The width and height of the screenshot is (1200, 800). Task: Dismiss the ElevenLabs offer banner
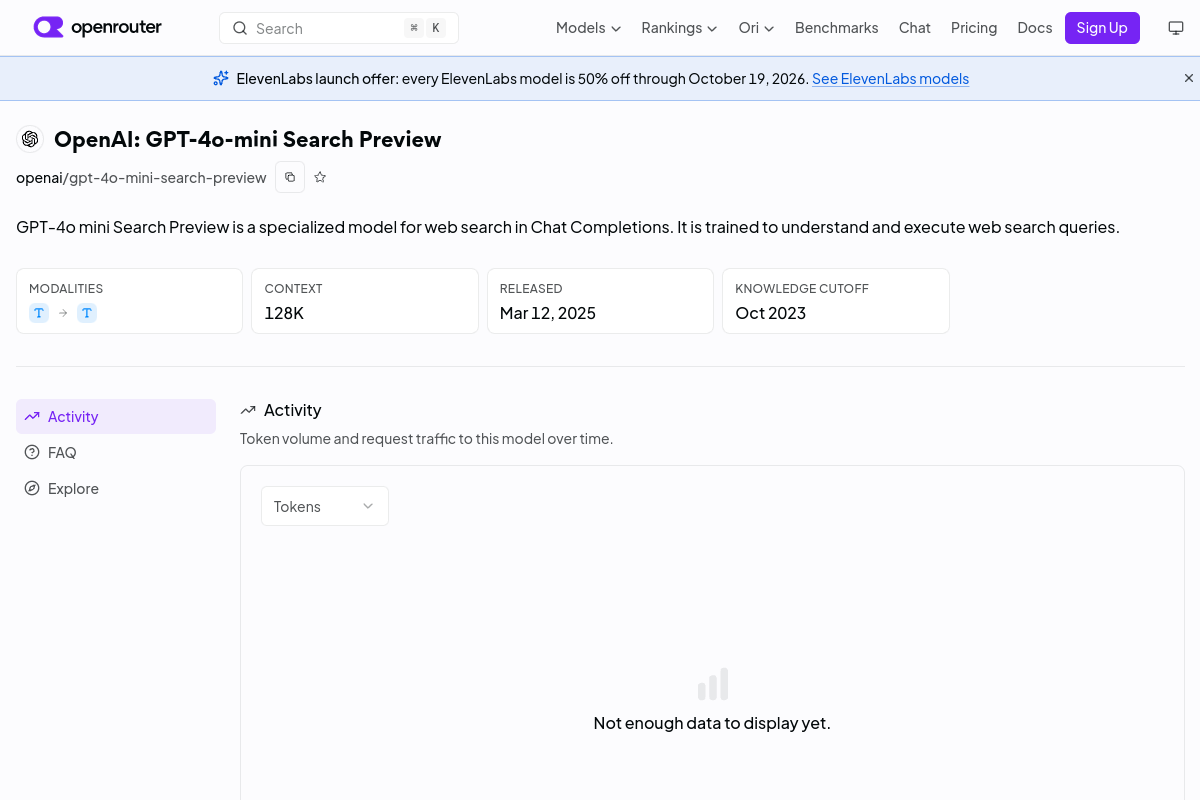[x=1189, y=78]
